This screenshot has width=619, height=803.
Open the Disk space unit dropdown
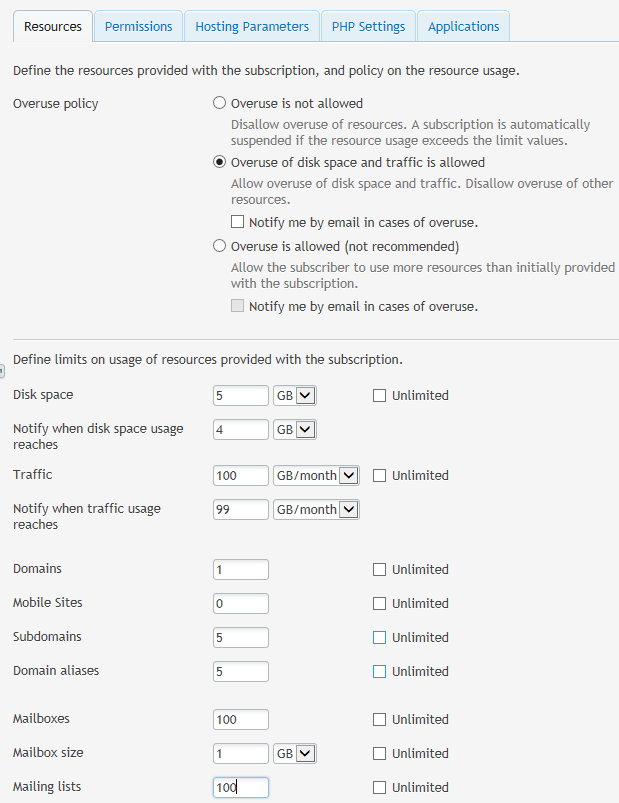tap(295, 395)
